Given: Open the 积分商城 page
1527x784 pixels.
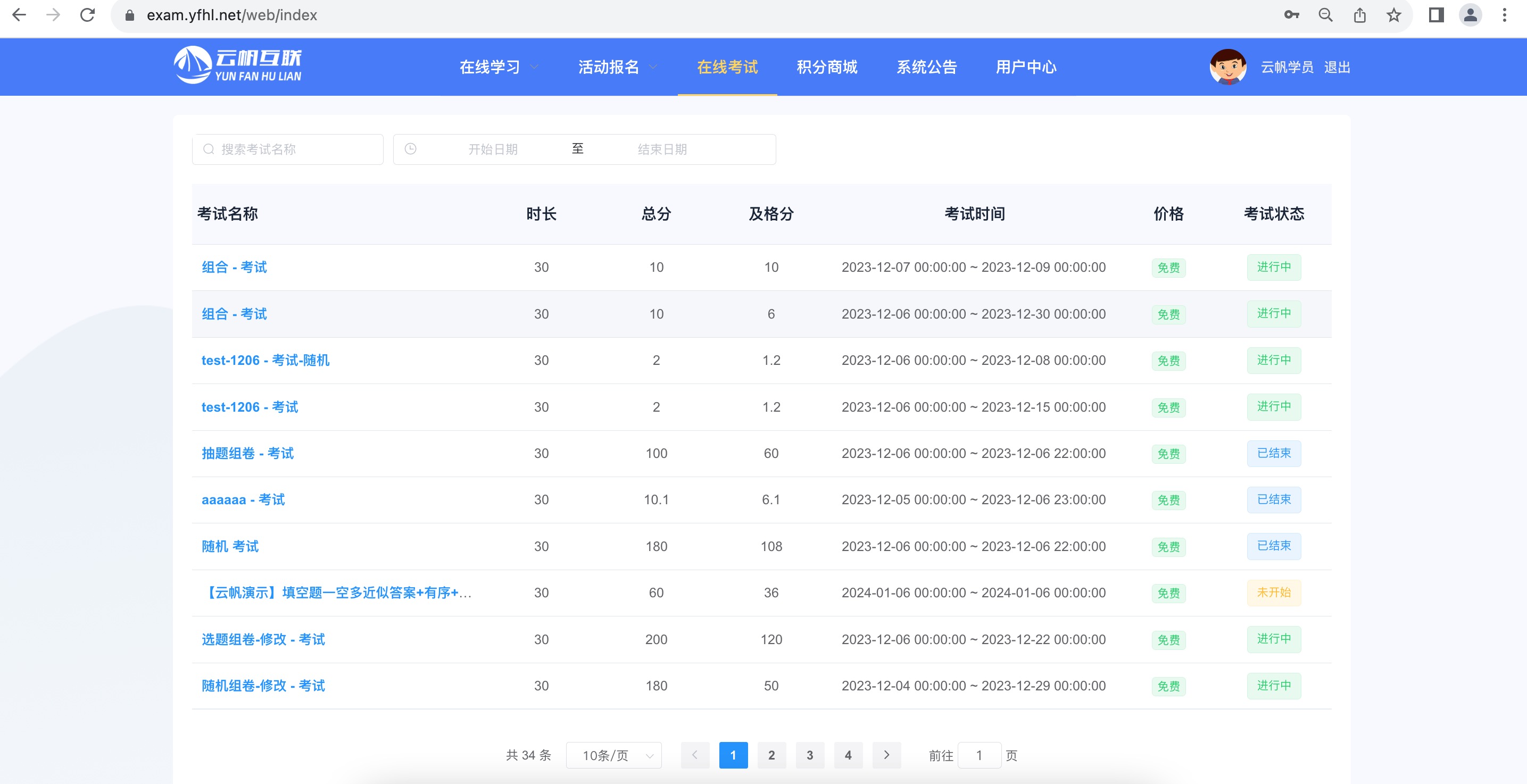Looking at the screenshot, I should (x=827, y=67).
